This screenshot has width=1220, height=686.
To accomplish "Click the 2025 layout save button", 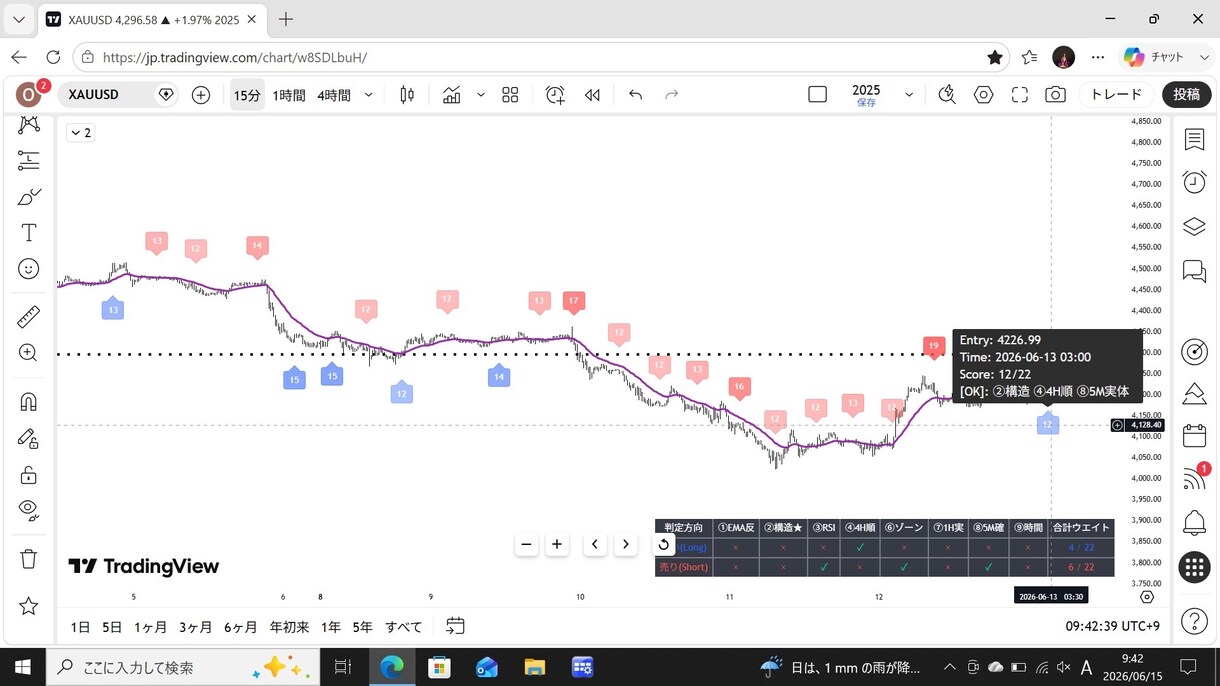I will click(866, 95).
